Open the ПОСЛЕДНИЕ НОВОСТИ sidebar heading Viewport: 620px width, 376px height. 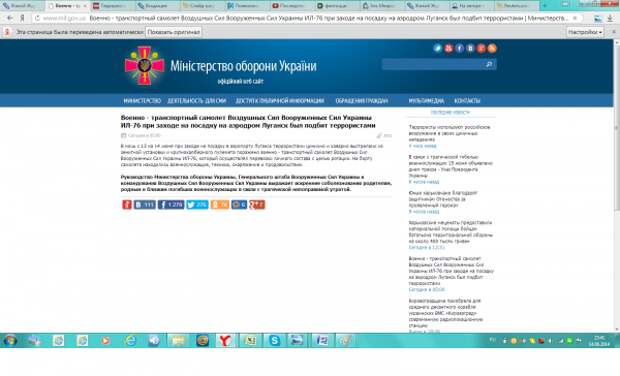click(450, 112)
